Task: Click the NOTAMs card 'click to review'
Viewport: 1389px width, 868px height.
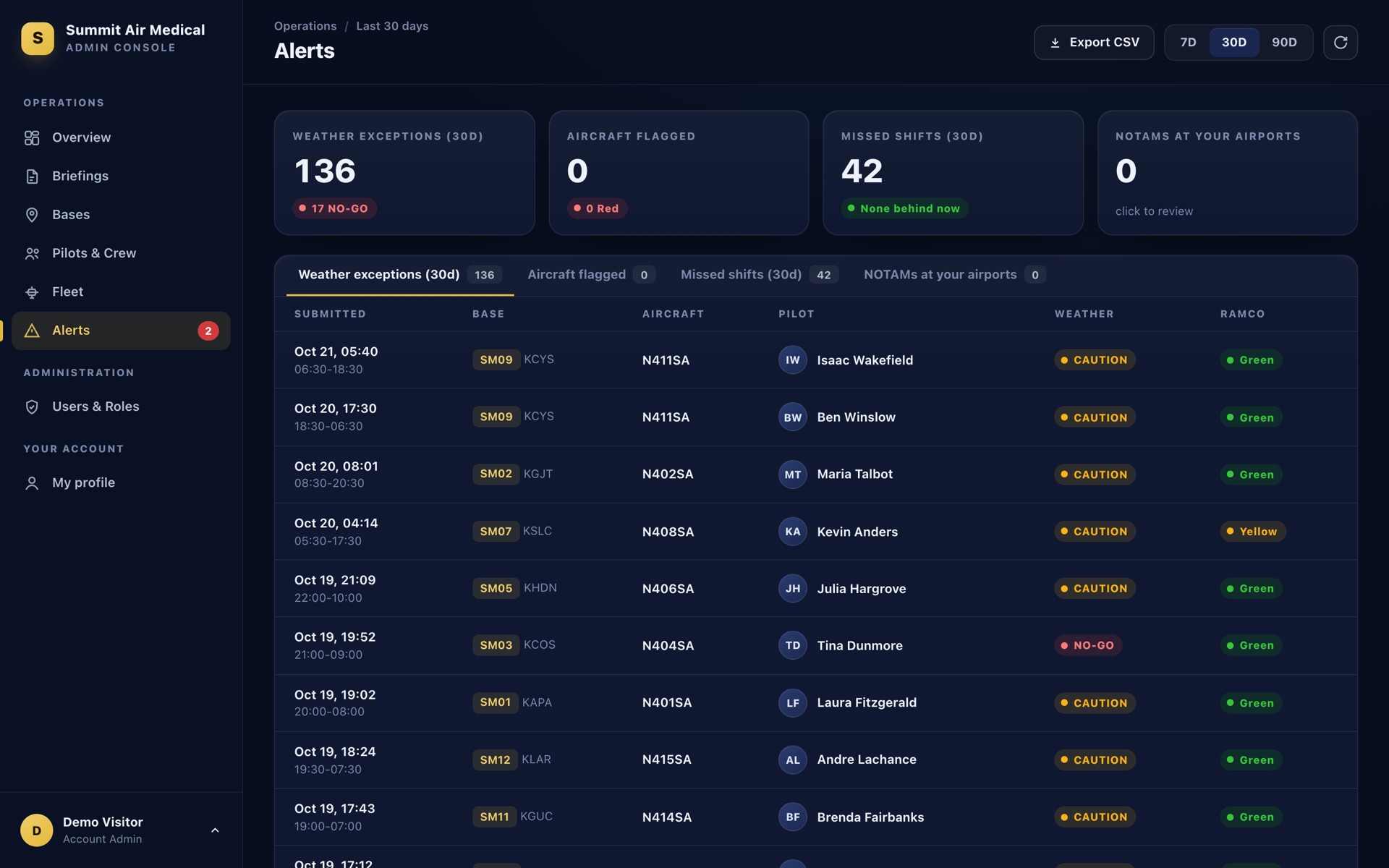Action: point(1154,211)
